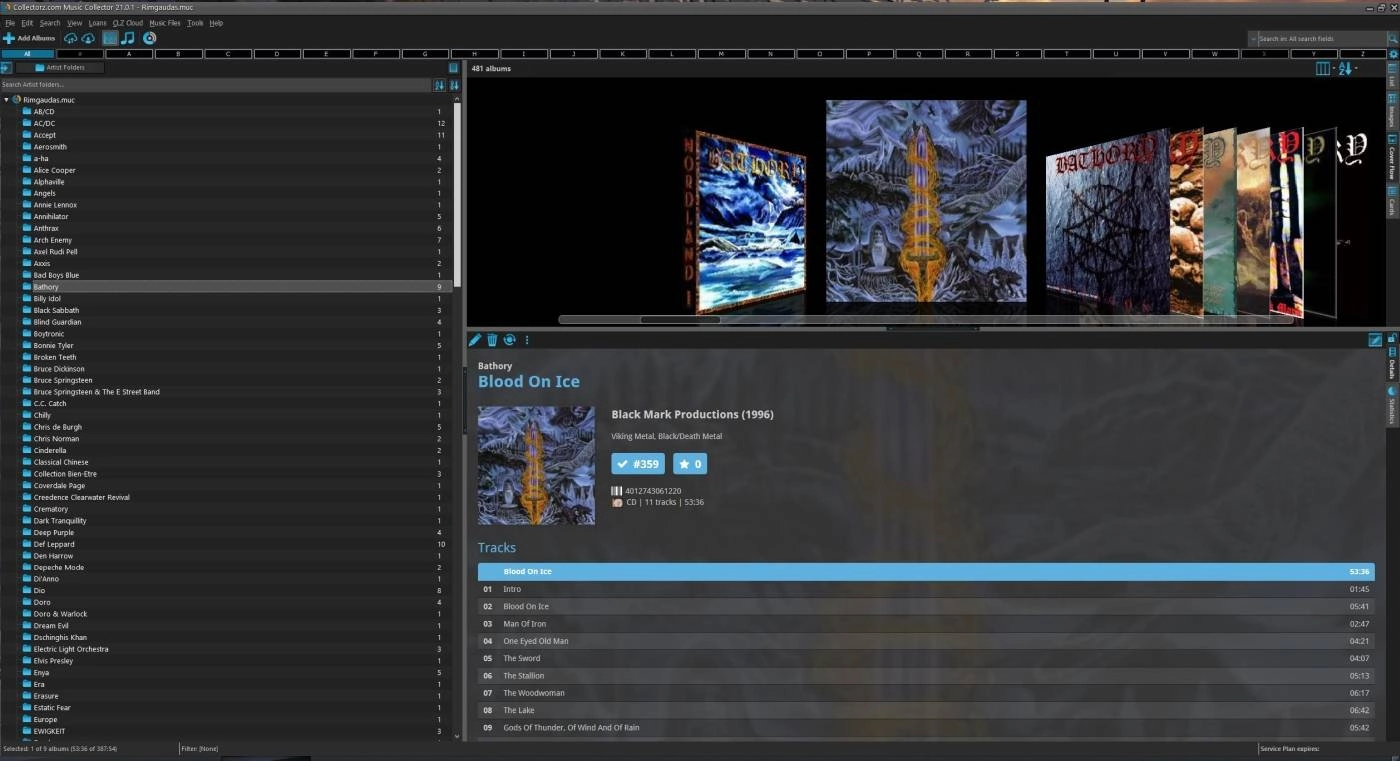Open the search-in fields dropdown arrow
The width and height of the screenshot is (1400, 761).
[x=1254, y=39]
